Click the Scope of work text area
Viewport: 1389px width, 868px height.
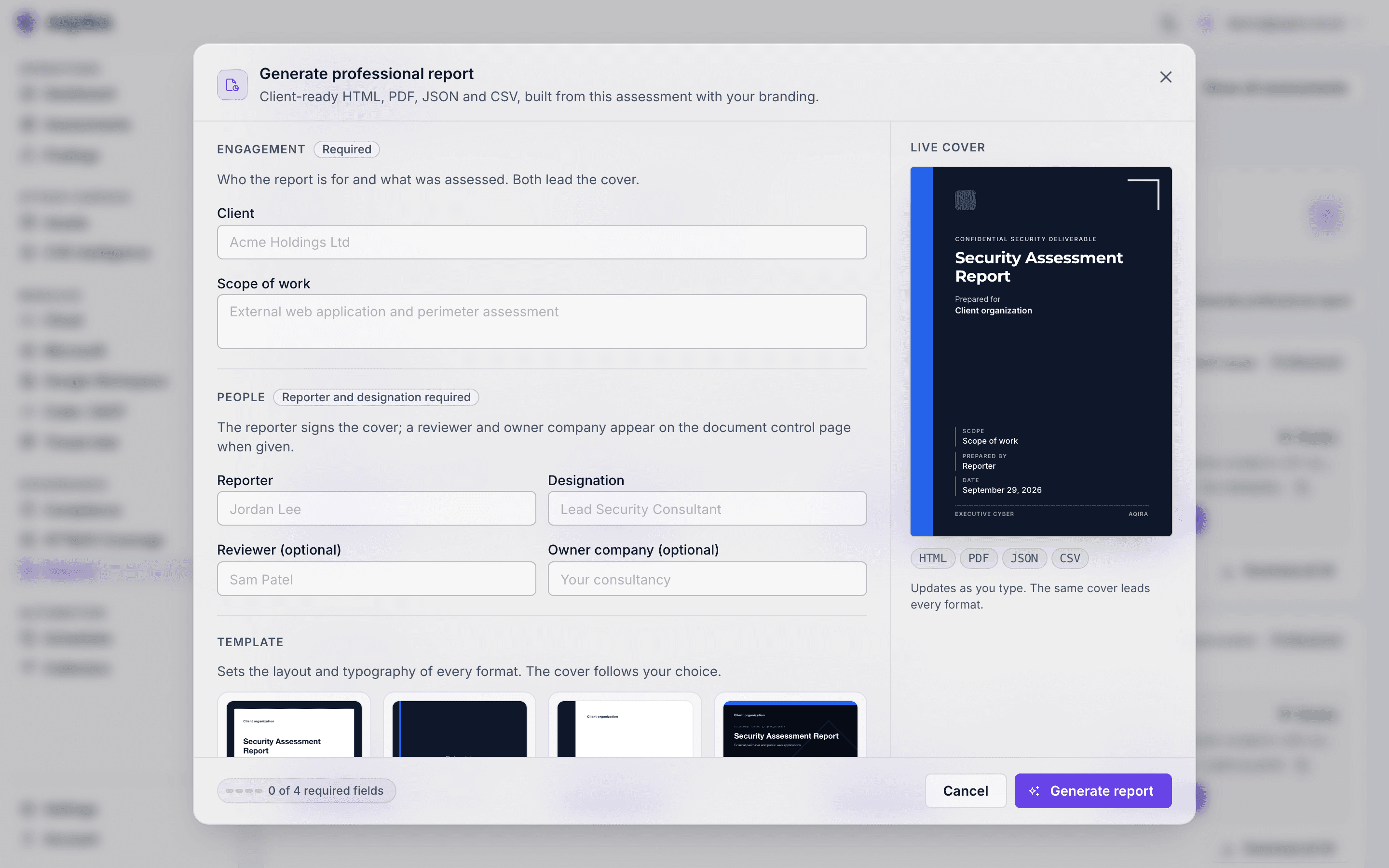[541, 322]
